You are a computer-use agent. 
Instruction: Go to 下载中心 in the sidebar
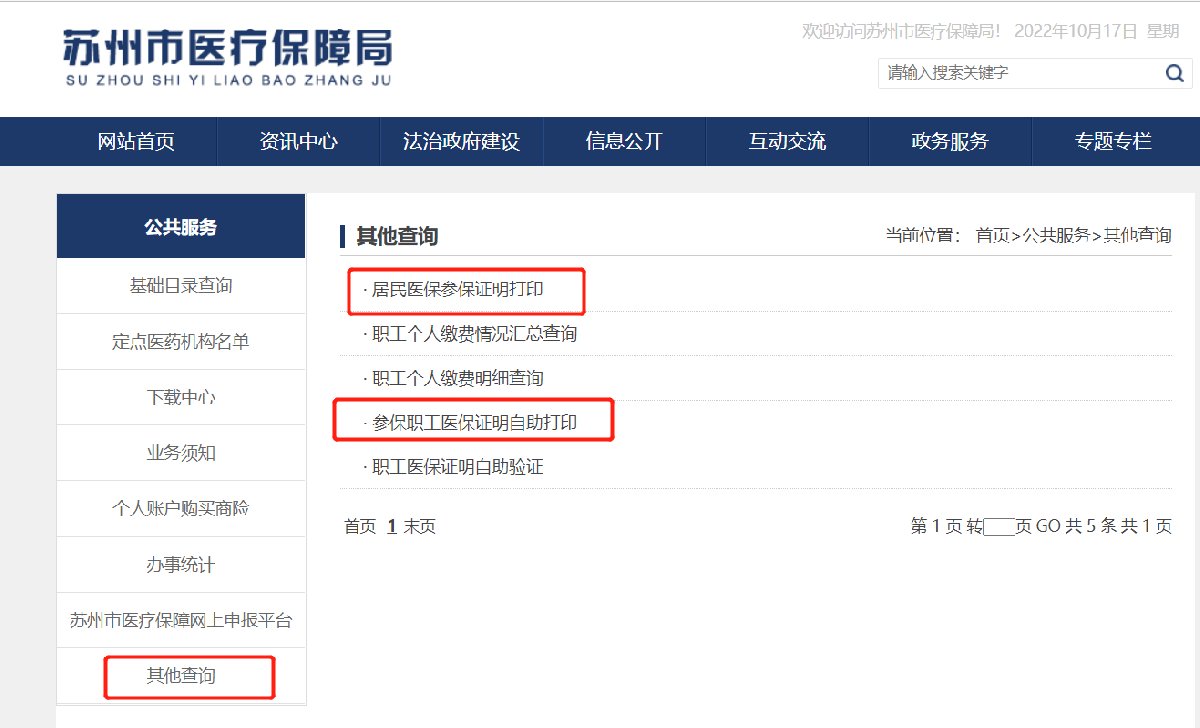(x=181, y=397)
